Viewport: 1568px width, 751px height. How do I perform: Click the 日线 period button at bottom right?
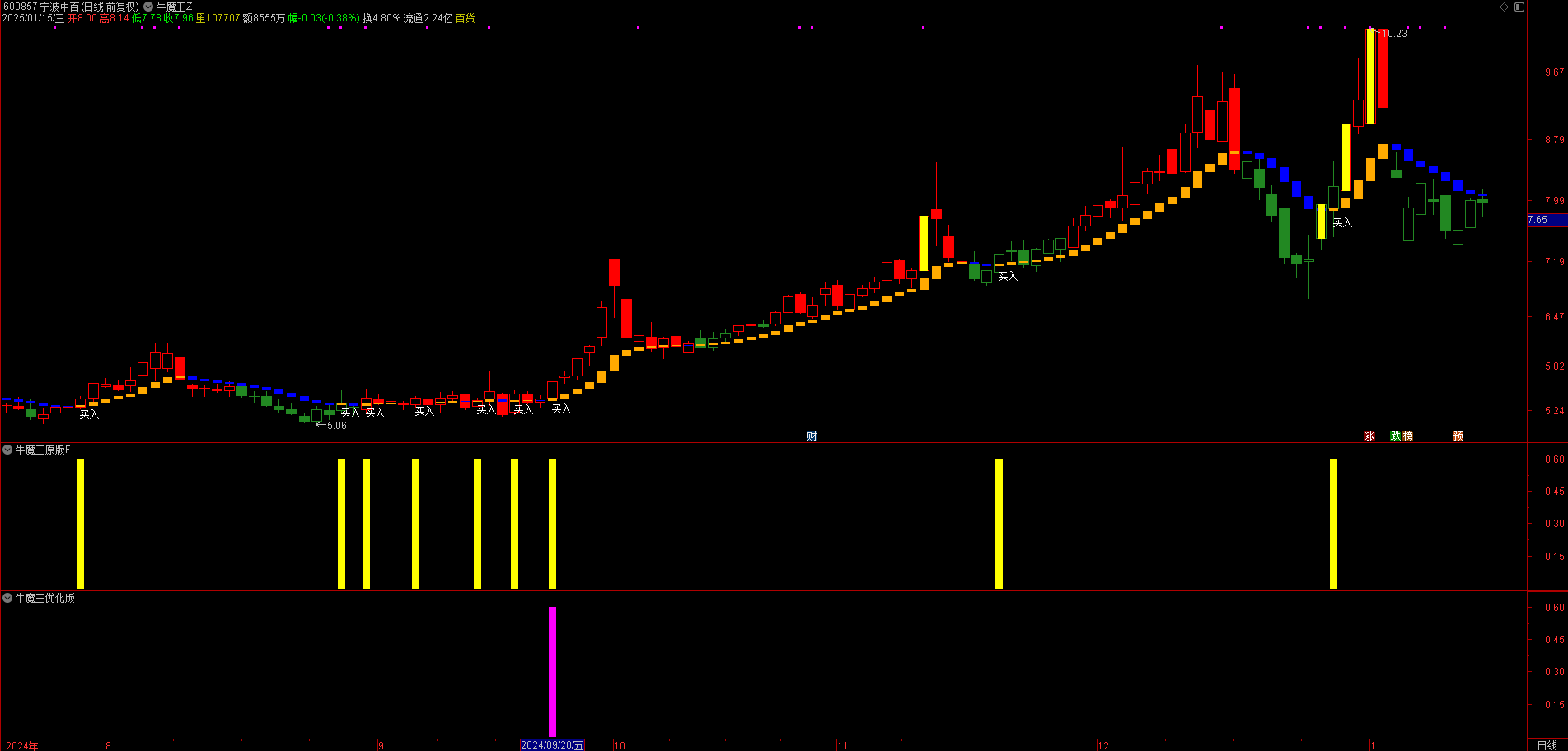pos(1547,745)
